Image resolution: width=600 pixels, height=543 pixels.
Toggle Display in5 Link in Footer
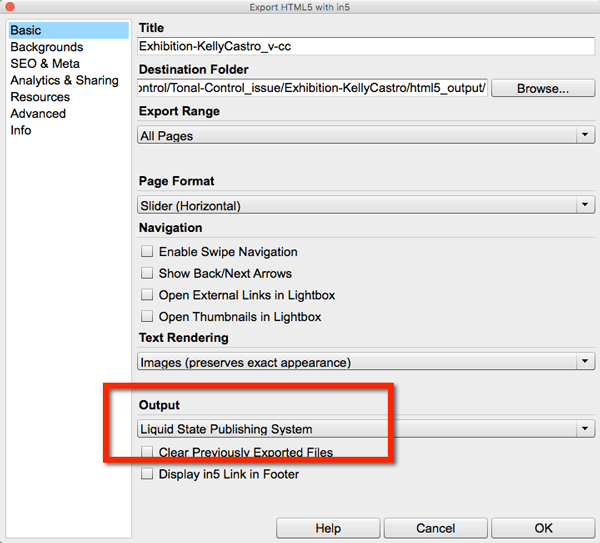(x=147, y=474)
